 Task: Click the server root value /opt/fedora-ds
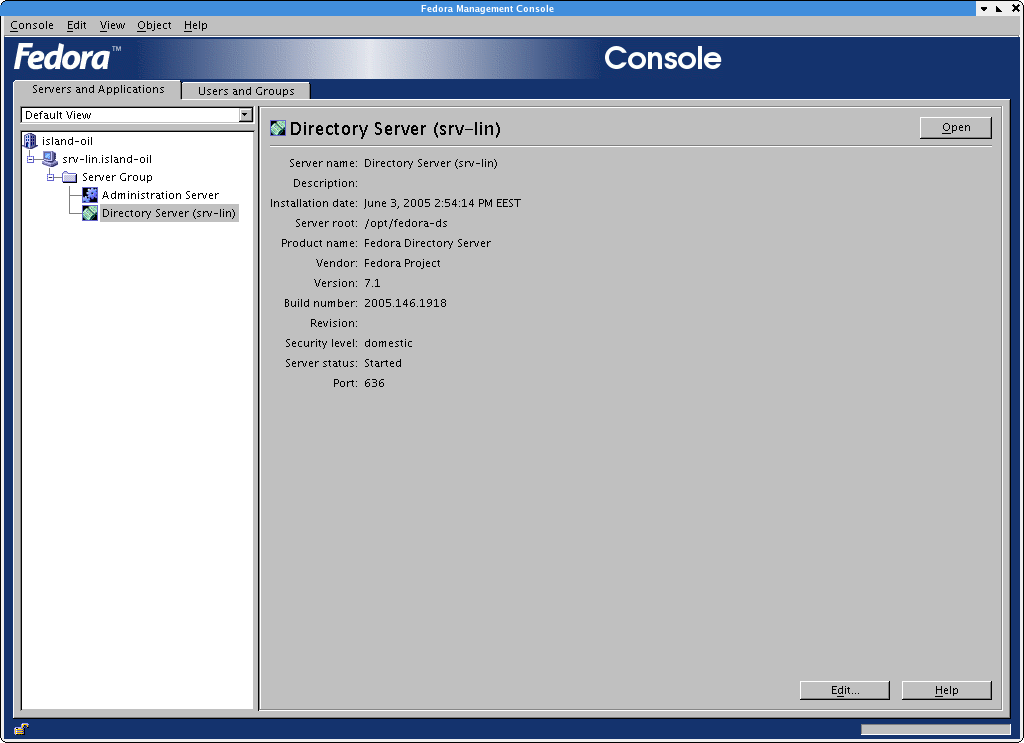coord(406,223)
